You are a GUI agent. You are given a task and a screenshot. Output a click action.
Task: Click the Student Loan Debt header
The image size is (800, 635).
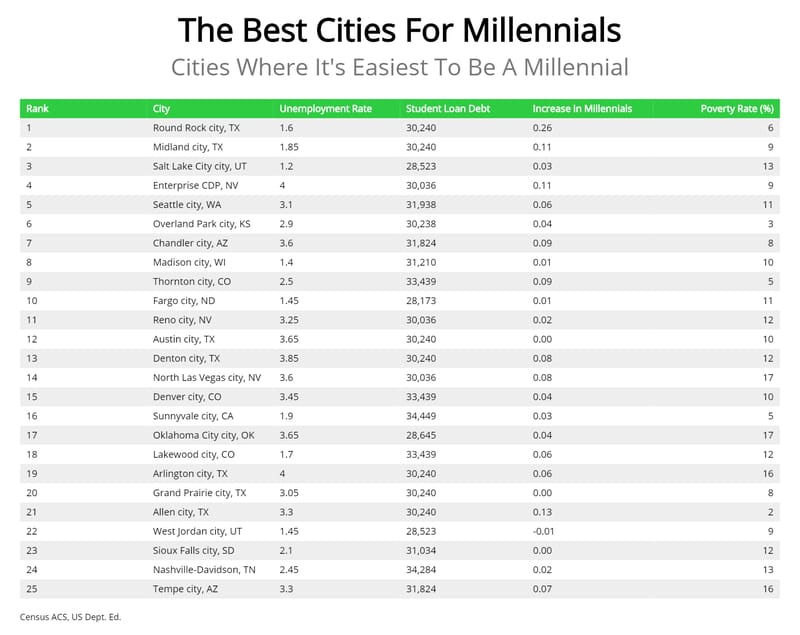point(446,108)
